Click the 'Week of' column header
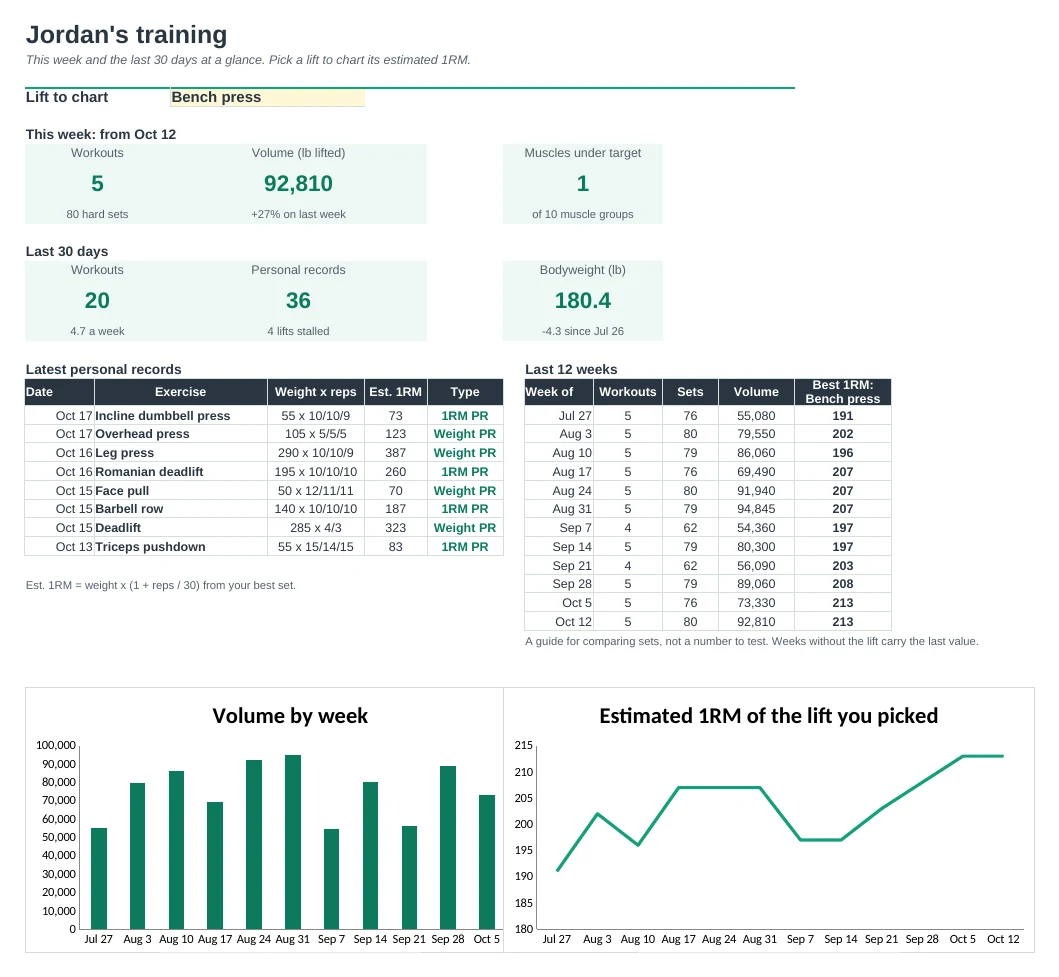This screenshot has height=977, width=1059. coord(559,392)
